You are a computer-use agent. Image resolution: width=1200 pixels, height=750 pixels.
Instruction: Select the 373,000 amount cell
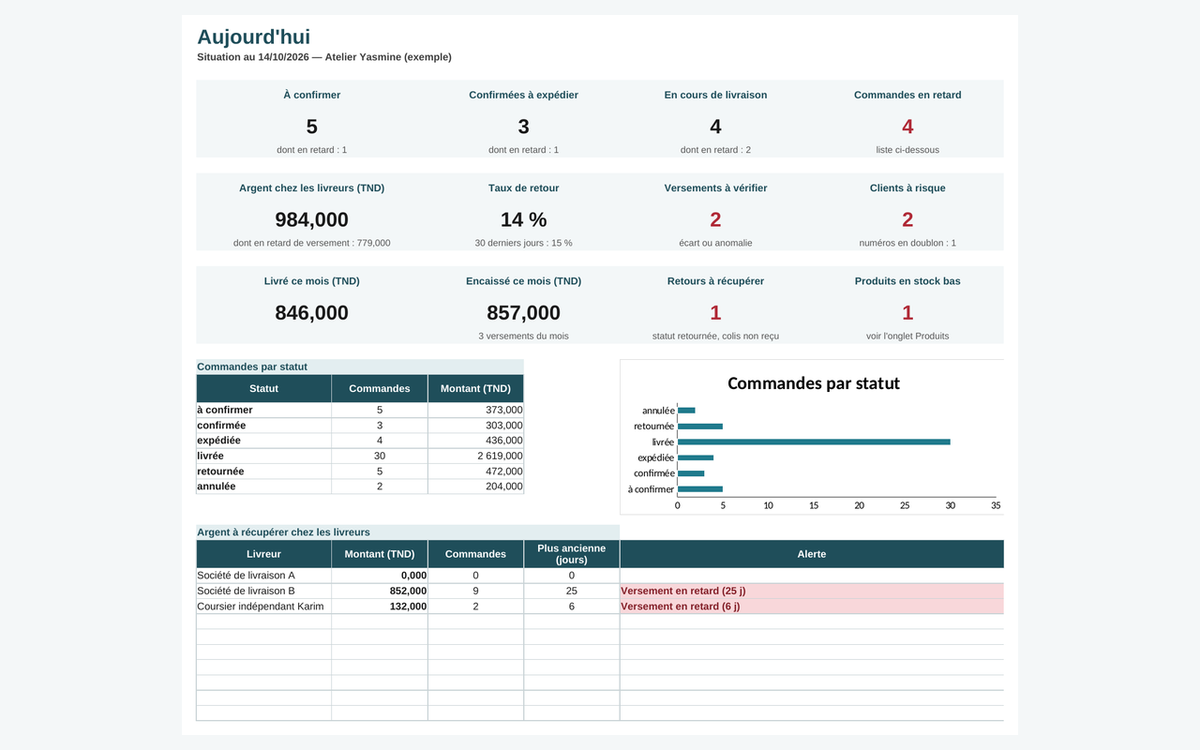(x=476, y=410)
